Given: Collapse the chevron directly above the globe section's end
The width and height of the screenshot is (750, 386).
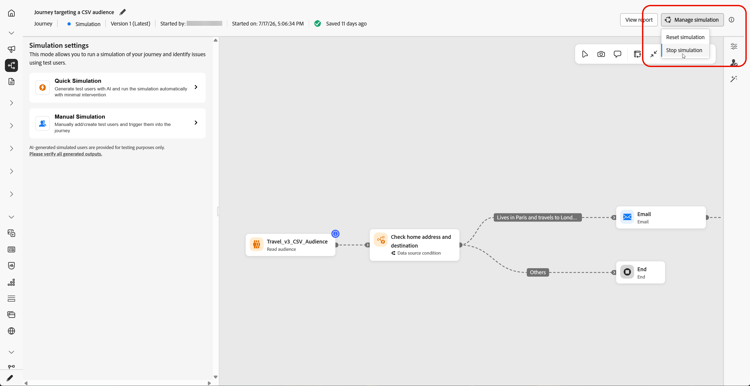Looking at the screenshot, I should click(11, 352).
